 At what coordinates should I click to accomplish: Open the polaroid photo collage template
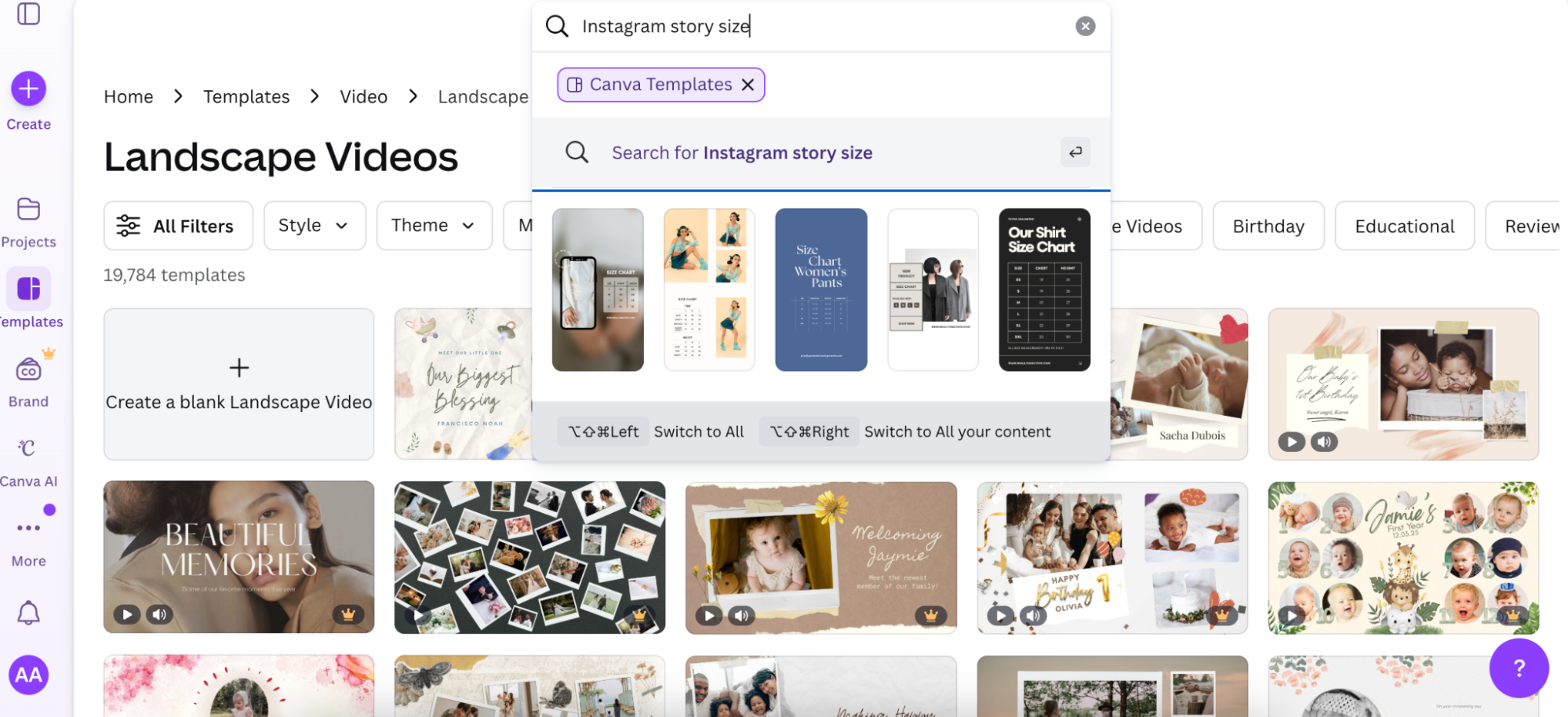(529, 557)
